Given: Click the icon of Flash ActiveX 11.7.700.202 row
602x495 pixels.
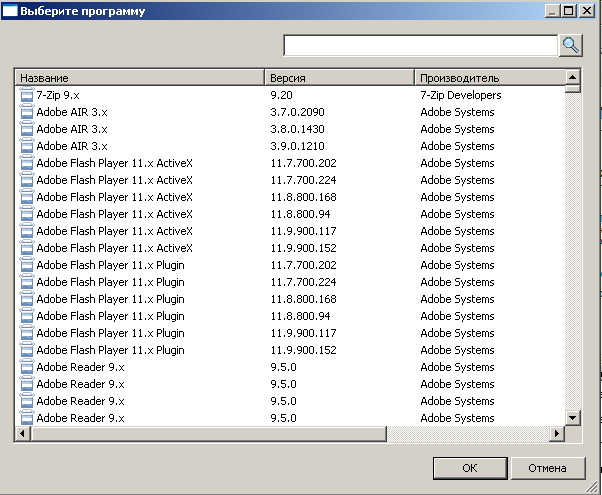Looking at the screenshot, I should coord(26,163).
